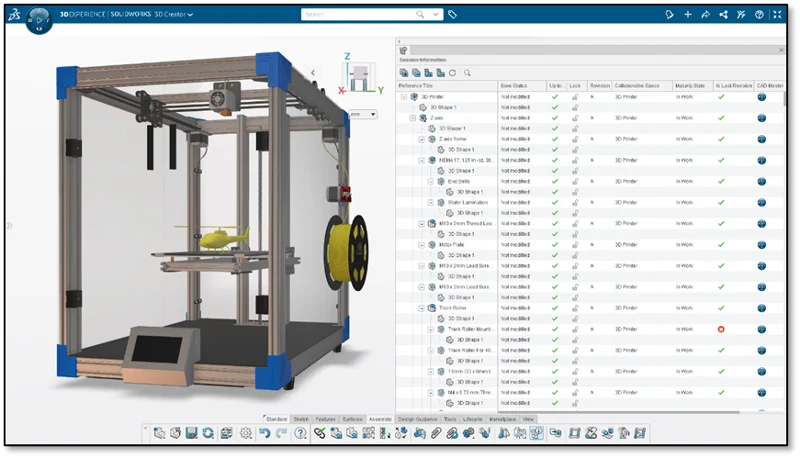Switch to the Sketch tab
Screen dimensions: 800x458
[301, 419]
